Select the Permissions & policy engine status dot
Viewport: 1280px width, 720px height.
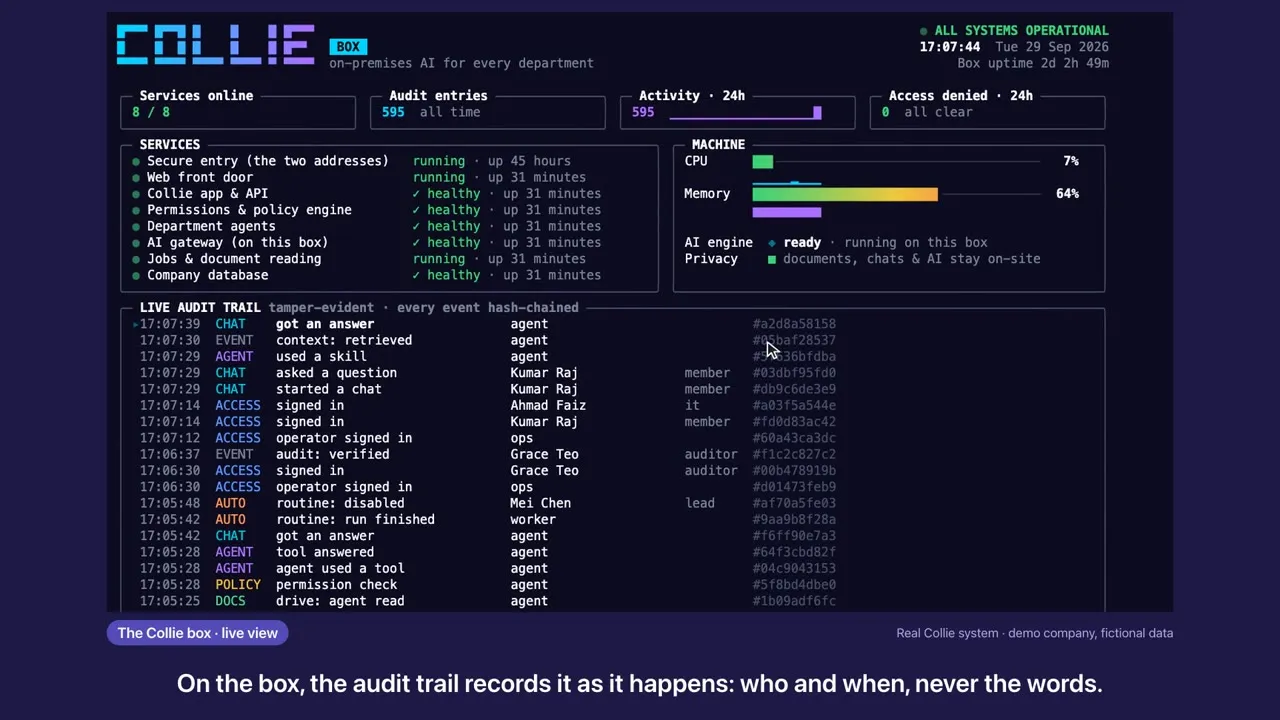point(136,210)
